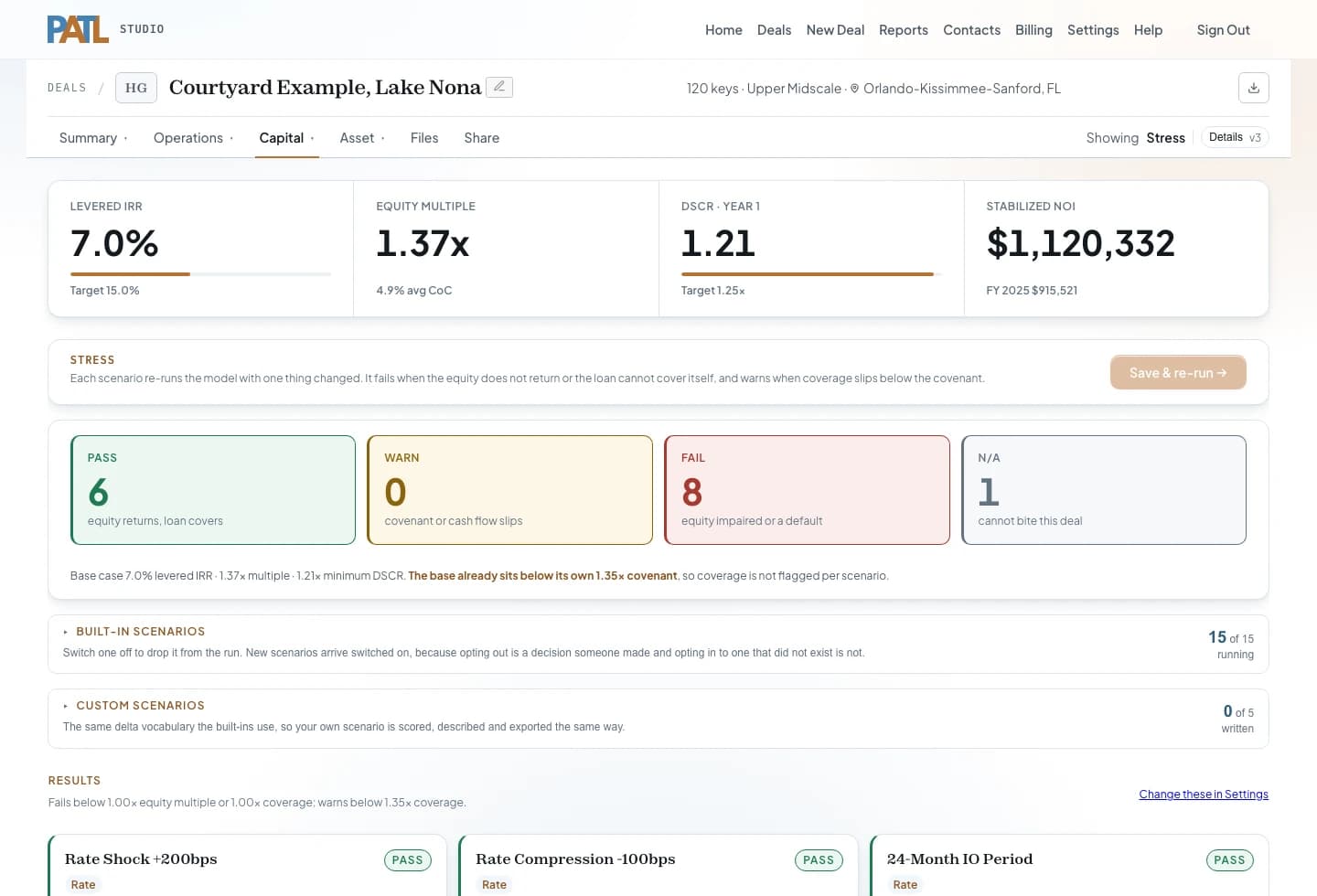1317x896 pixels.
Task: Click the base covenant warning text
Action: tap(542, 576)
